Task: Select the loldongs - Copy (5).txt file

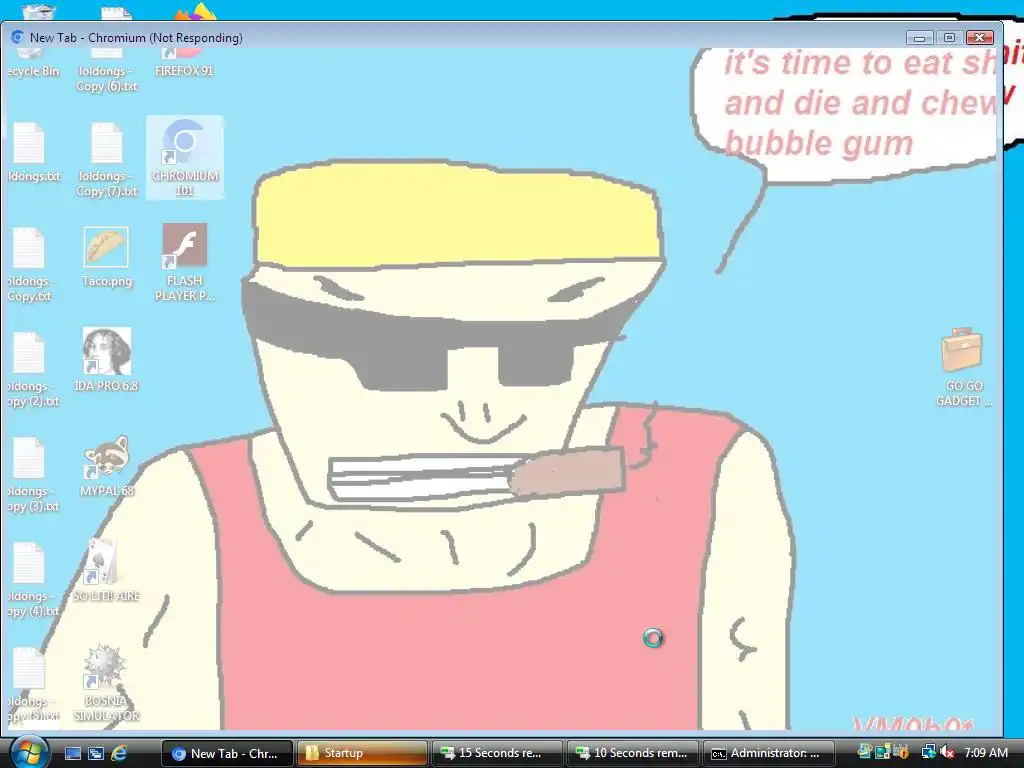Action: click(x=31, y=684)
